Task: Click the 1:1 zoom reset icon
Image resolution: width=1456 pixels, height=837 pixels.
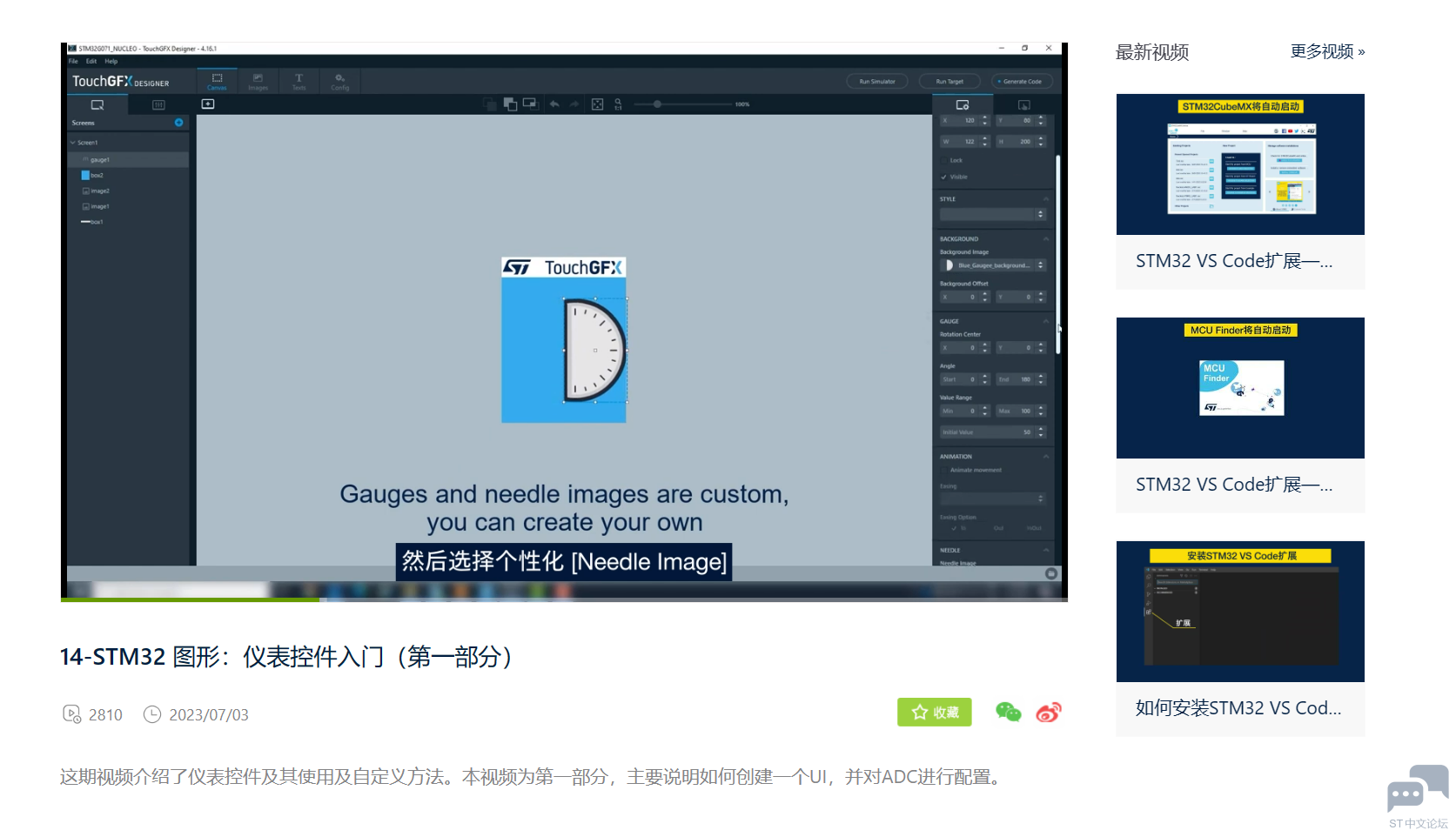Action: click(618, 104)
